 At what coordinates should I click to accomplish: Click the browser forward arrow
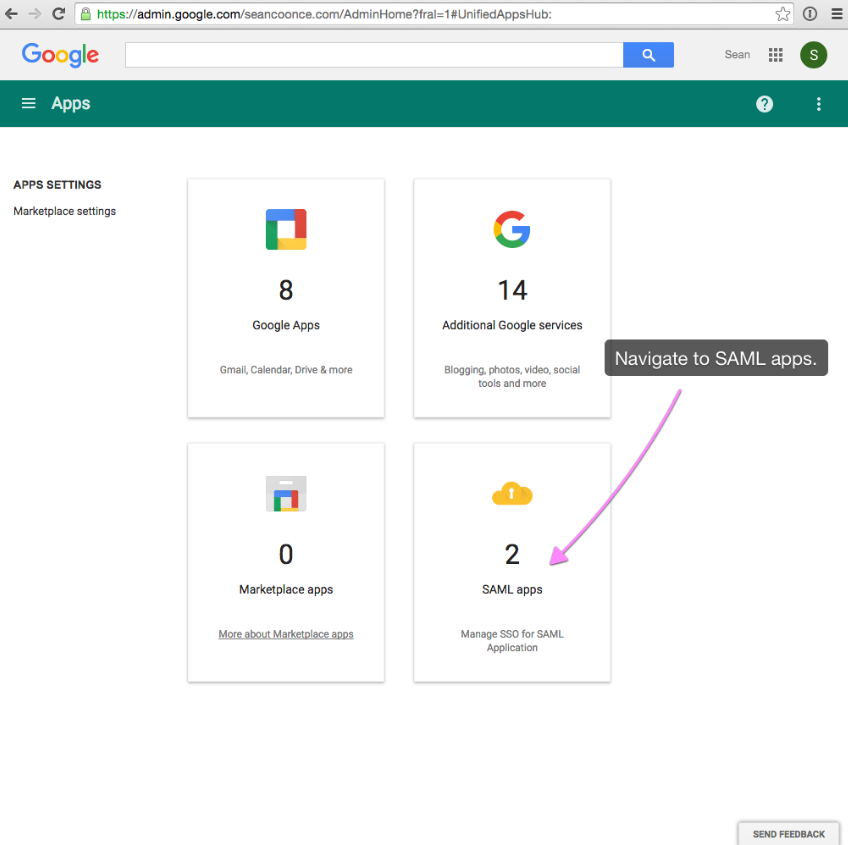(x=35, y=14)
